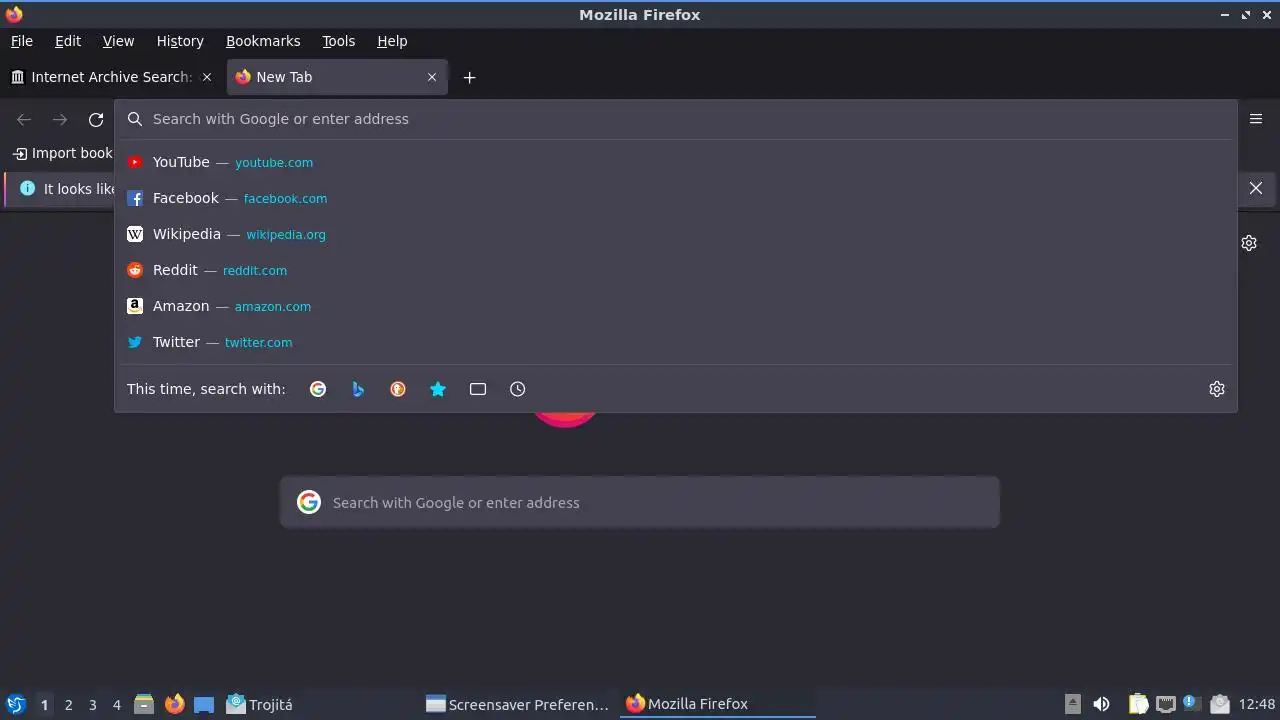
Task: Switch to workspace 3 in pager
Action: click(92, 704)
